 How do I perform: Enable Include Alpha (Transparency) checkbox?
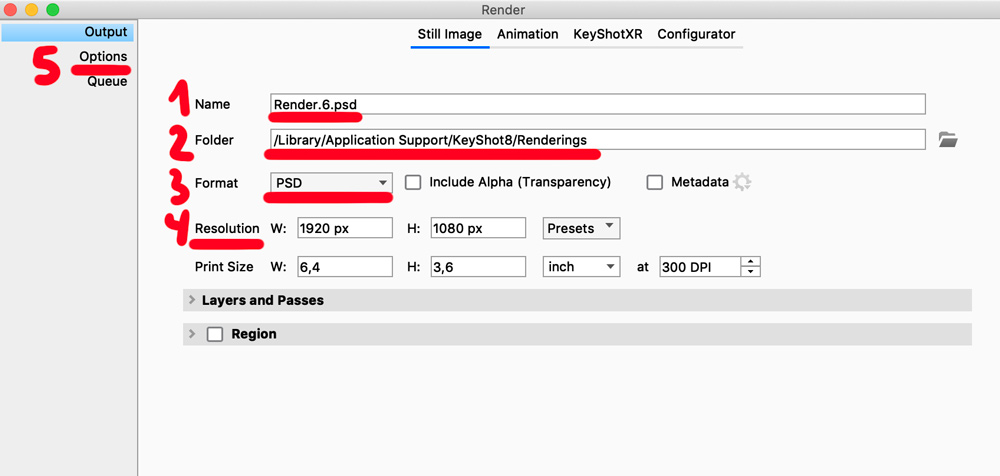coord(413,182)
